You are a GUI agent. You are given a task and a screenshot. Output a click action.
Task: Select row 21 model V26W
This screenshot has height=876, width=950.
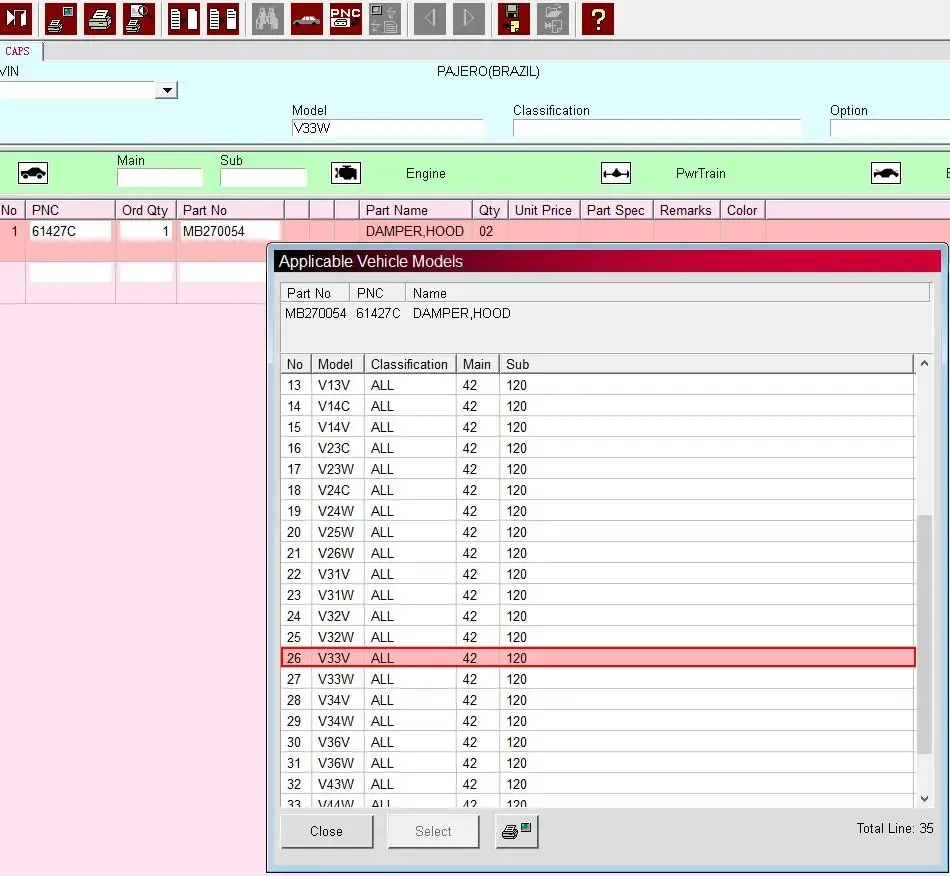point(597,553)
